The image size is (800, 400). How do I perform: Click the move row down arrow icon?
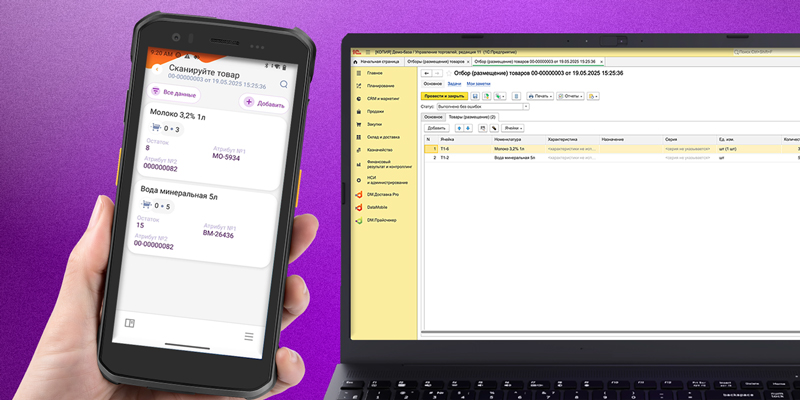click(468, 128)
